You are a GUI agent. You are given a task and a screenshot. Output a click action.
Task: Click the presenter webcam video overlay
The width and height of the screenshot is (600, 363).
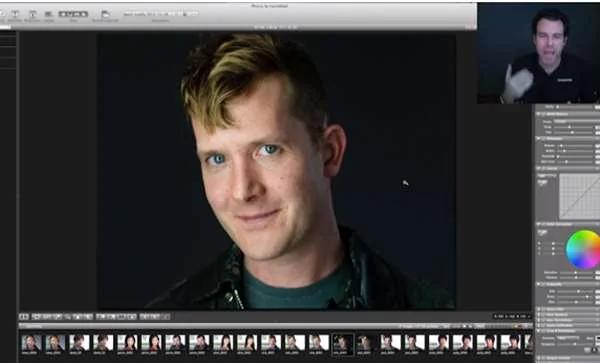coord(538,53)
